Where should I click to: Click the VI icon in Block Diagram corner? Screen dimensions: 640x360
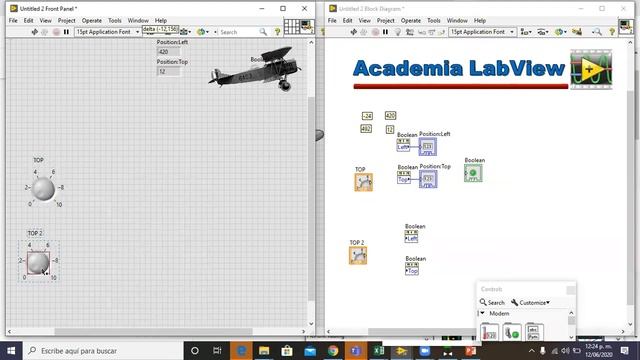[626, 27]
